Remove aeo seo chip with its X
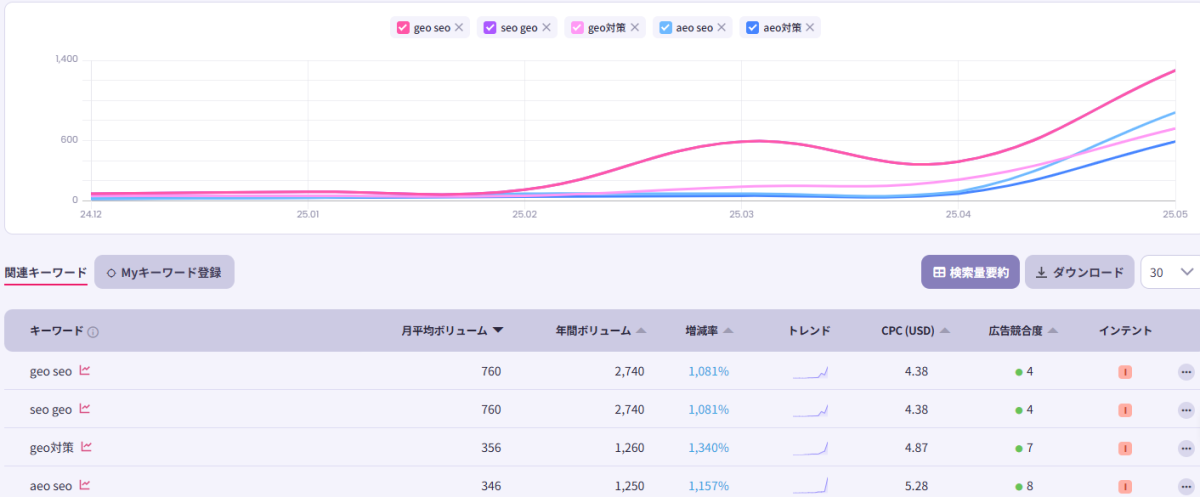Viewport: 1200px width, 497px height. tap(722, 28)
